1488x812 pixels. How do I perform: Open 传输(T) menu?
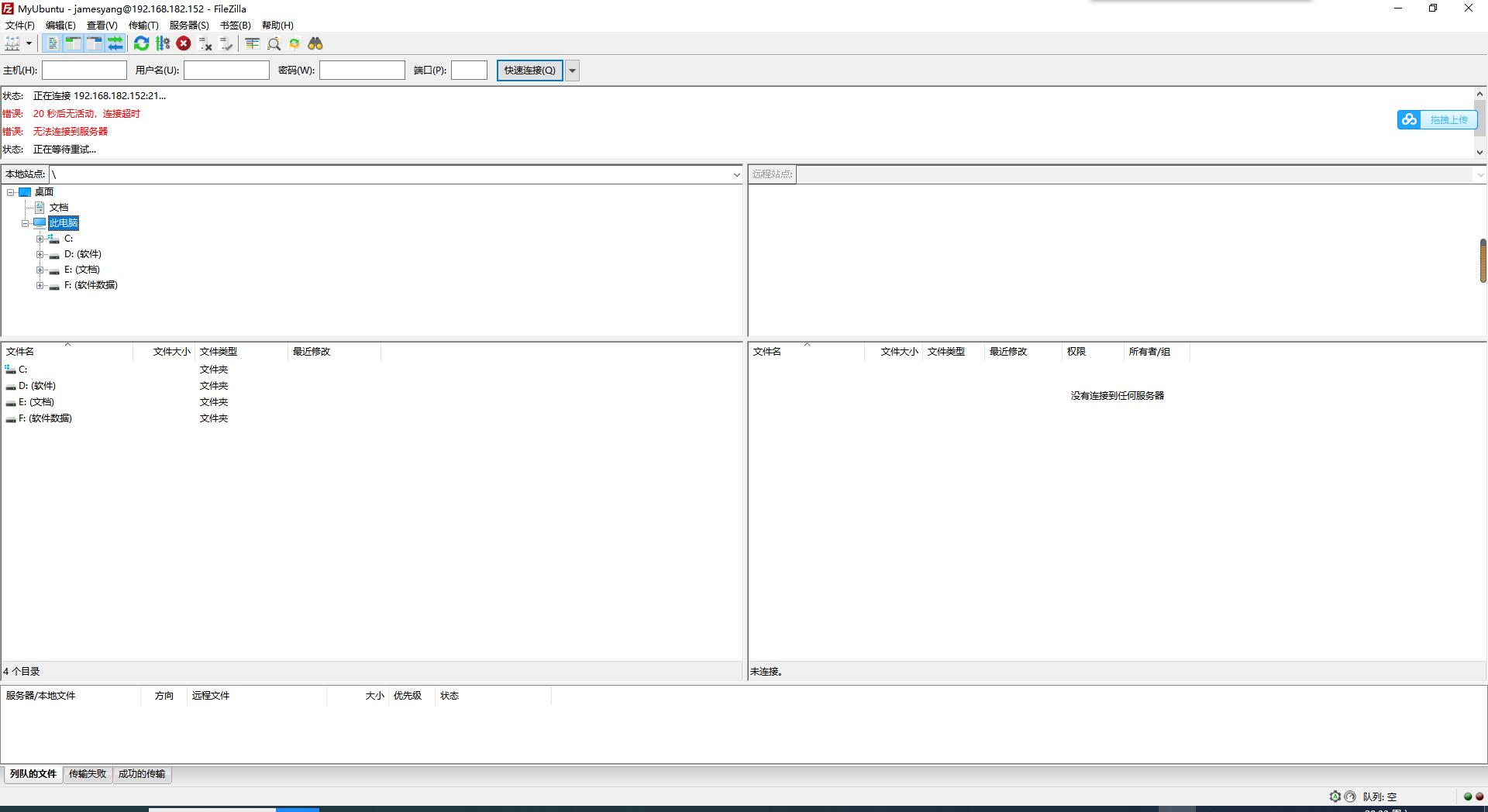coord(143,25)
